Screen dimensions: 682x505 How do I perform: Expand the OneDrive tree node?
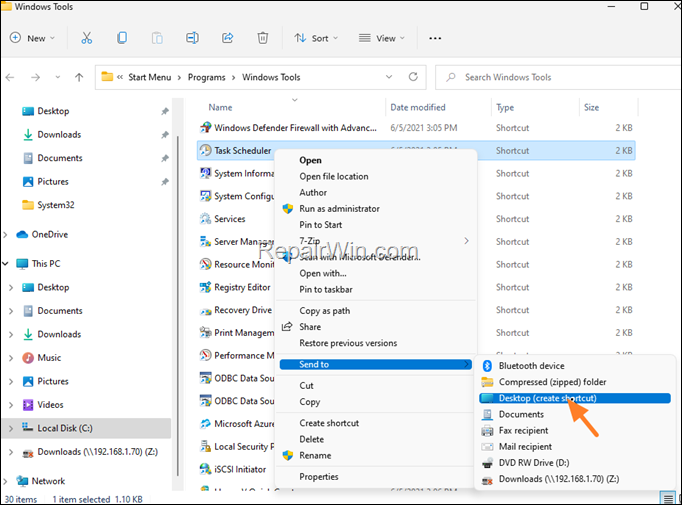tap(5, 235)
